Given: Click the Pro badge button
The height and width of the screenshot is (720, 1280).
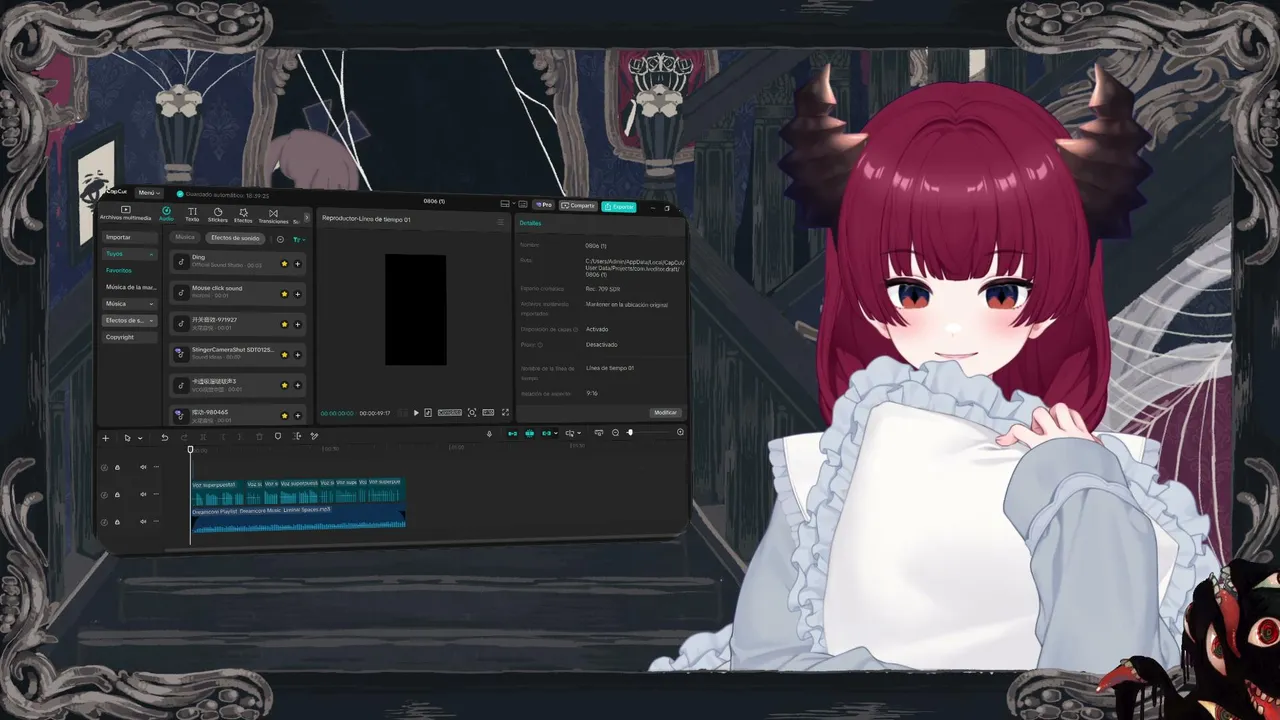Looking at the screenshot, I should [x=544, y=205].
